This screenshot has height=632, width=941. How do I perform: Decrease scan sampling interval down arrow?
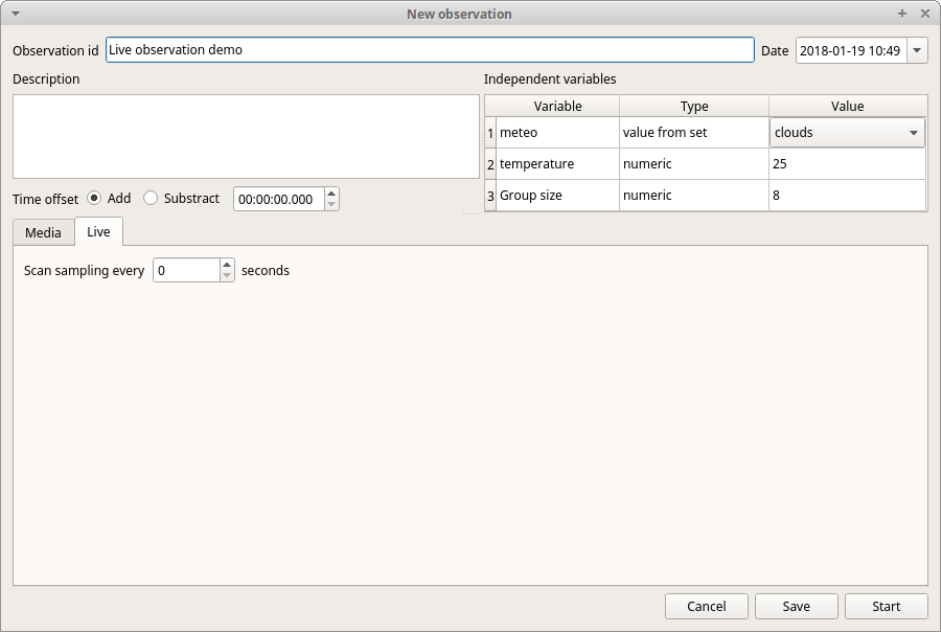227,275
